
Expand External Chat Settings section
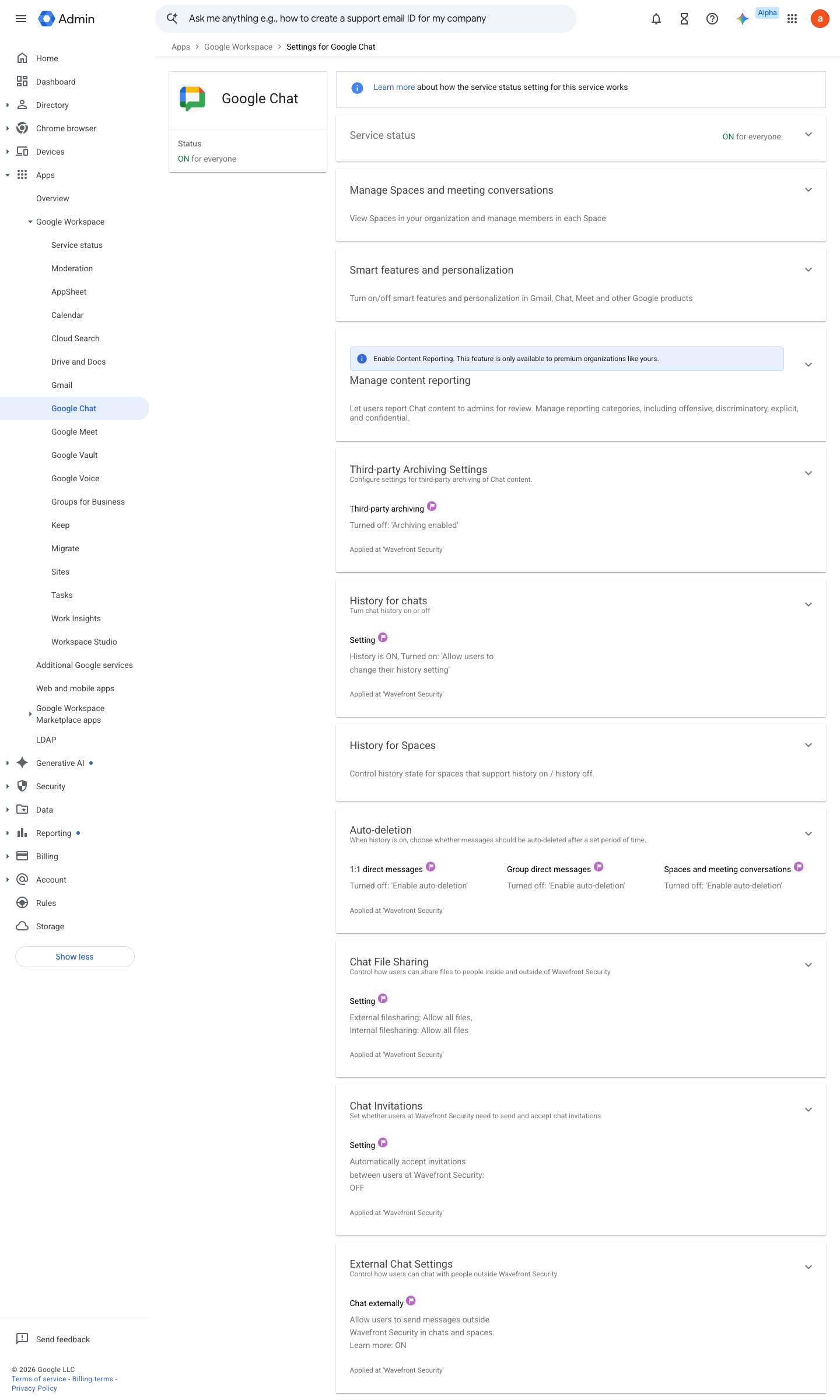pos(808,1268)
